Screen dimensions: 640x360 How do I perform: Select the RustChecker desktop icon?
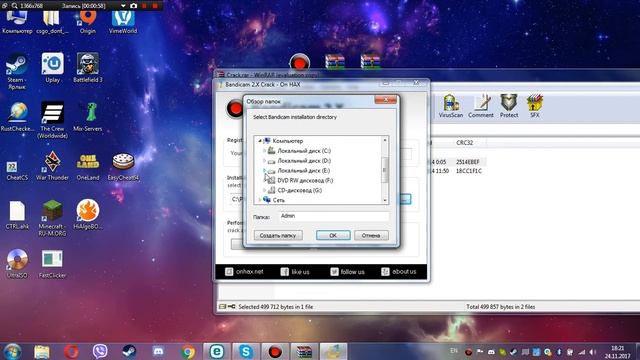(17, 117)
